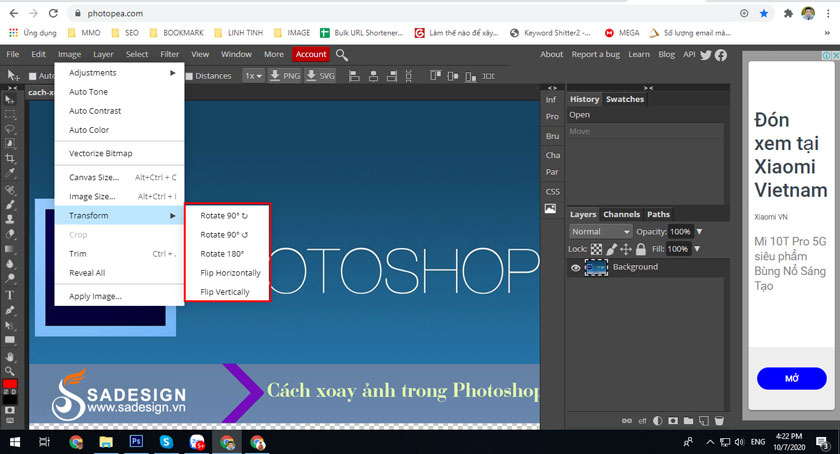Open the Opacity slider arrow
This screenshot has width=840, height=454.
[699, 232]
